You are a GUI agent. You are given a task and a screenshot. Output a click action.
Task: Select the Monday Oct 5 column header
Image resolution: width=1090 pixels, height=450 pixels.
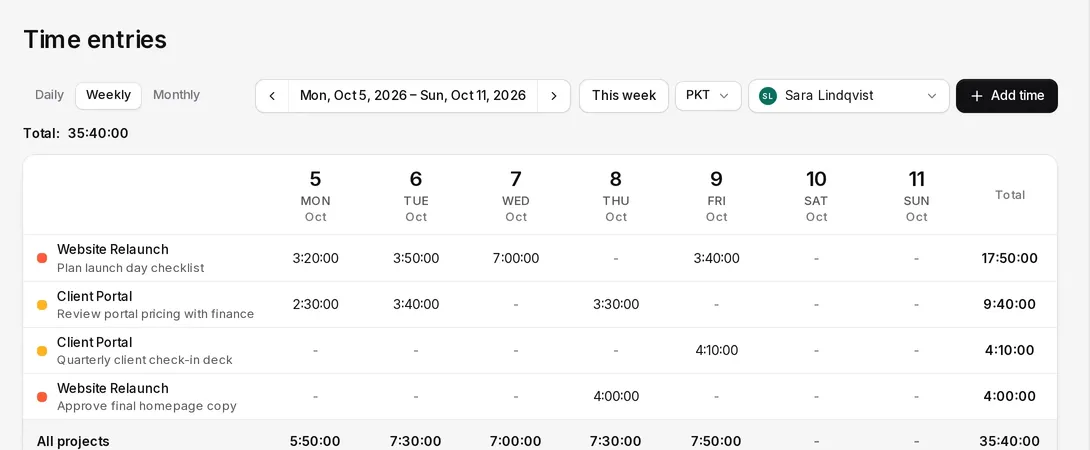click(x=316, y=195)
